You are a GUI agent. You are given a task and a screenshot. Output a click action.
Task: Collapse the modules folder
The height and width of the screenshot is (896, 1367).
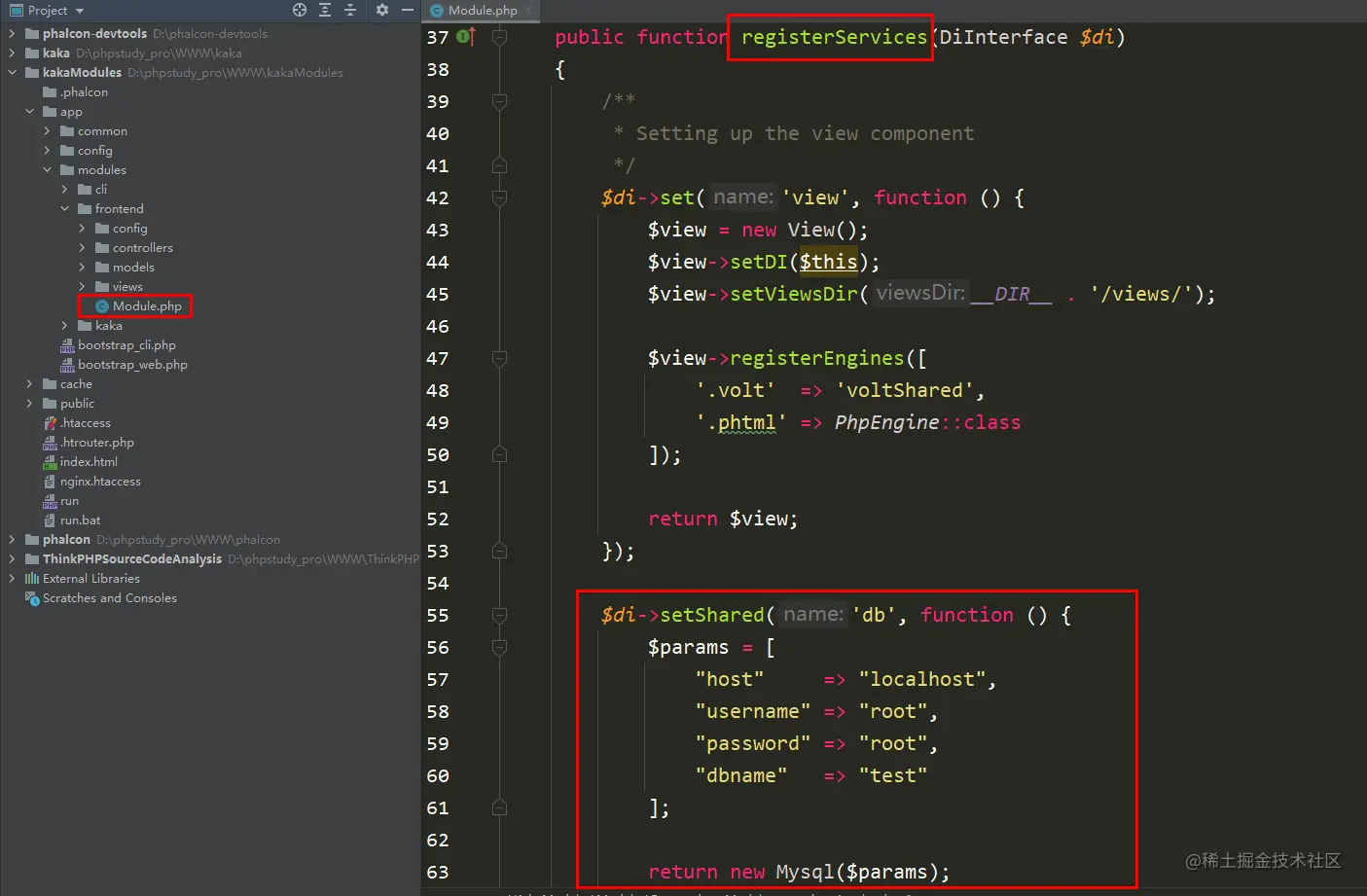point(47,169)
